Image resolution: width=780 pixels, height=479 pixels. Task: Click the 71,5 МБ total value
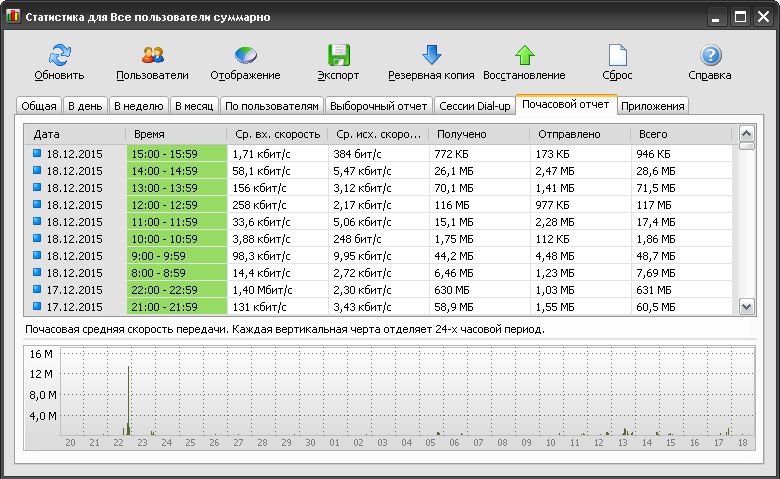click(656, 188)
